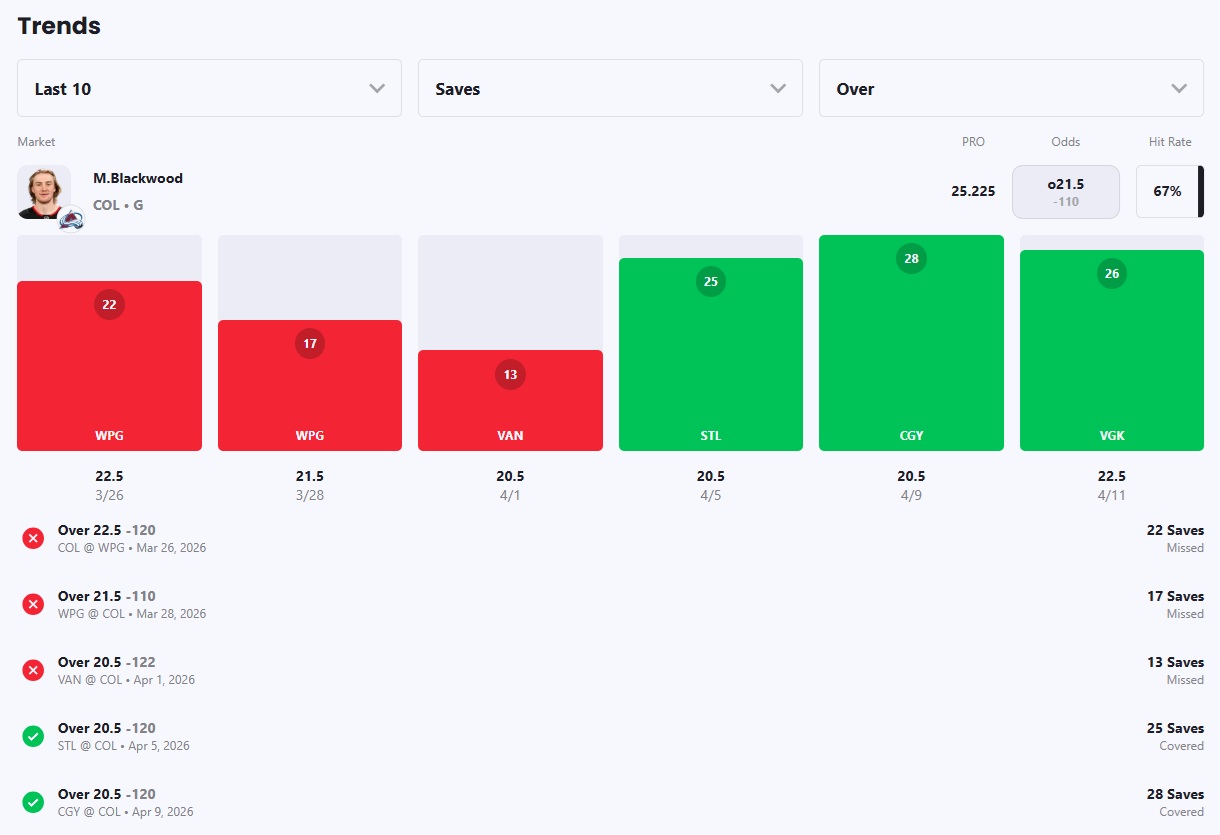Screen dimensions: 1220x835
Task: Click the missed icon for VAN @ COL
Action: (x=33, y=670)
